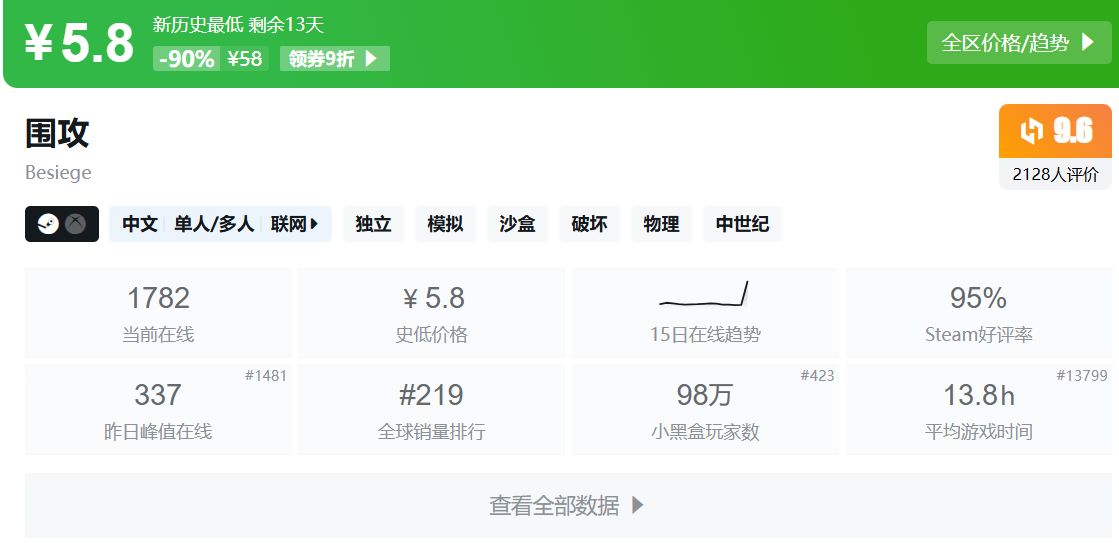Select the 独立 tag
This screenshot has height=543, width=1119.
point(373,224)
